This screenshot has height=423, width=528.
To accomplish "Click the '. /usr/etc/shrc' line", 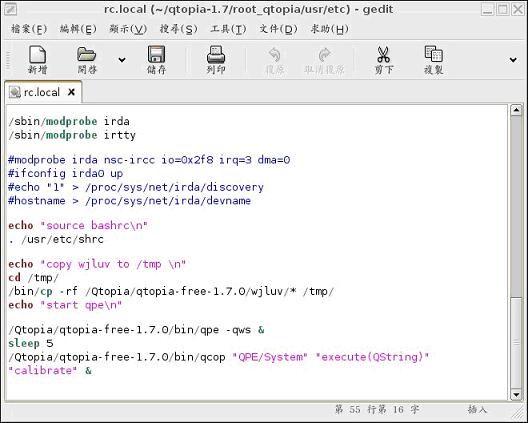I will point(56,239).
